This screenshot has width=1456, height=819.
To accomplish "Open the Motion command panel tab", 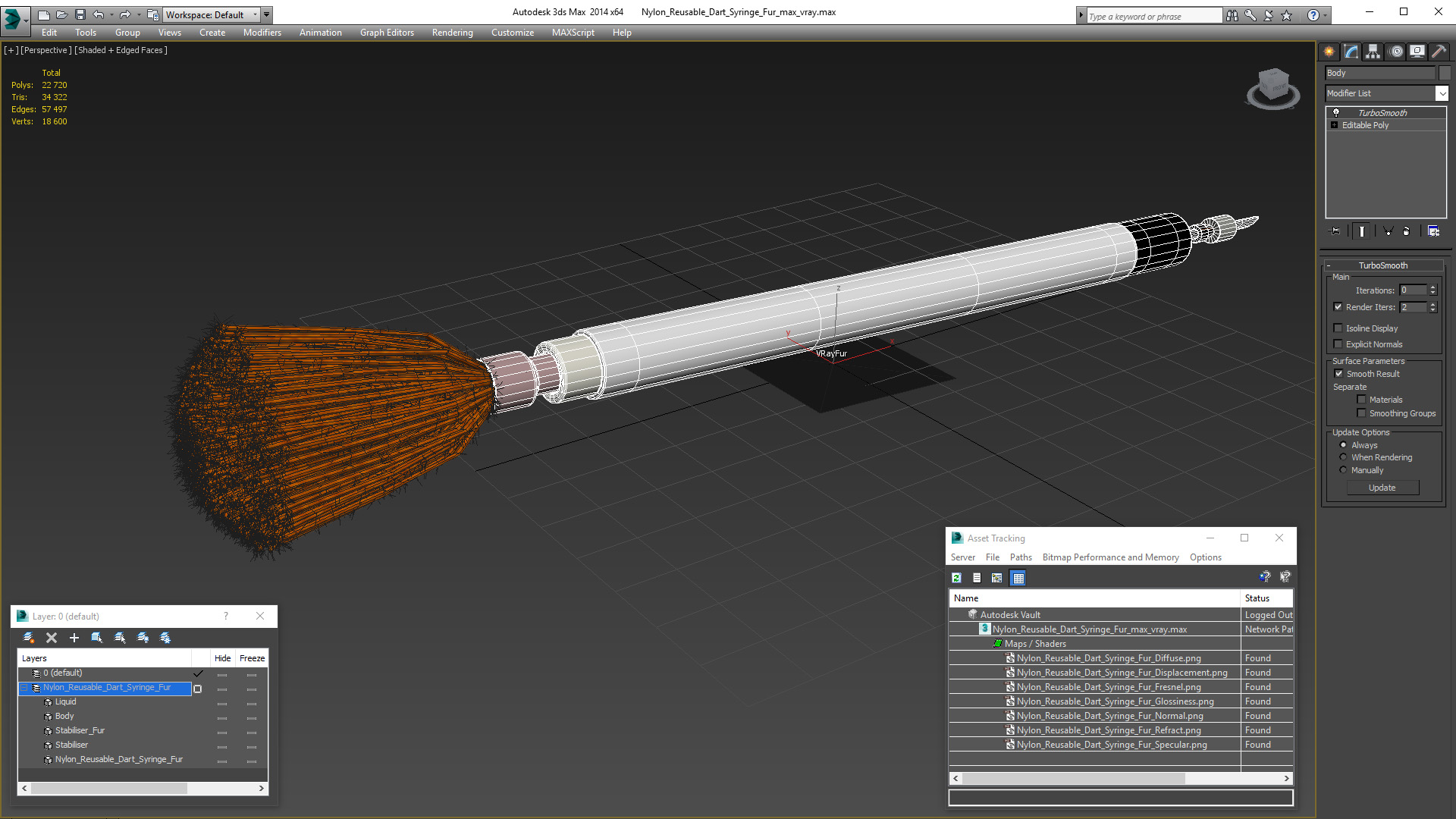I will coord(1395,52).
